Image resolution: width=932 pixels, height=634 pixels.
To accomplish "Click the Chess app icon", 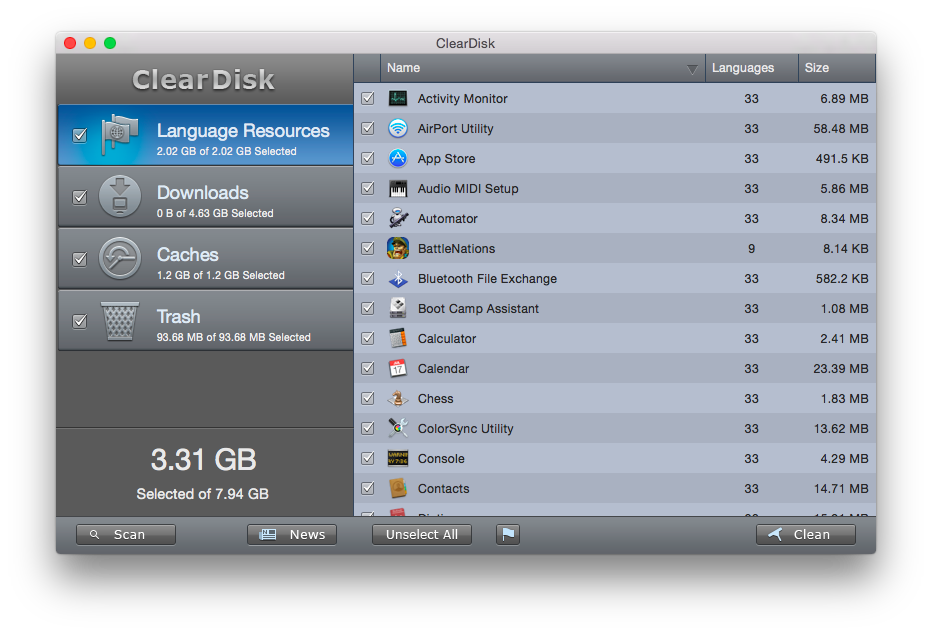I will click(x=398, y=398).
